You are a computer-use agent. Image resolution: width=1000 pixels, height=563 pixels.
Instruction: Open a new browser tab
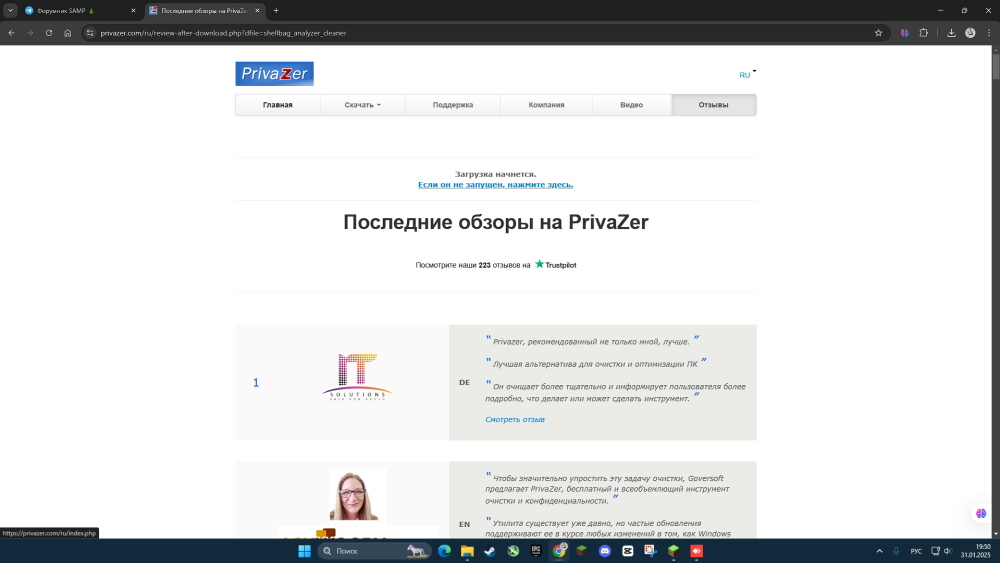[x=276, y=10]
